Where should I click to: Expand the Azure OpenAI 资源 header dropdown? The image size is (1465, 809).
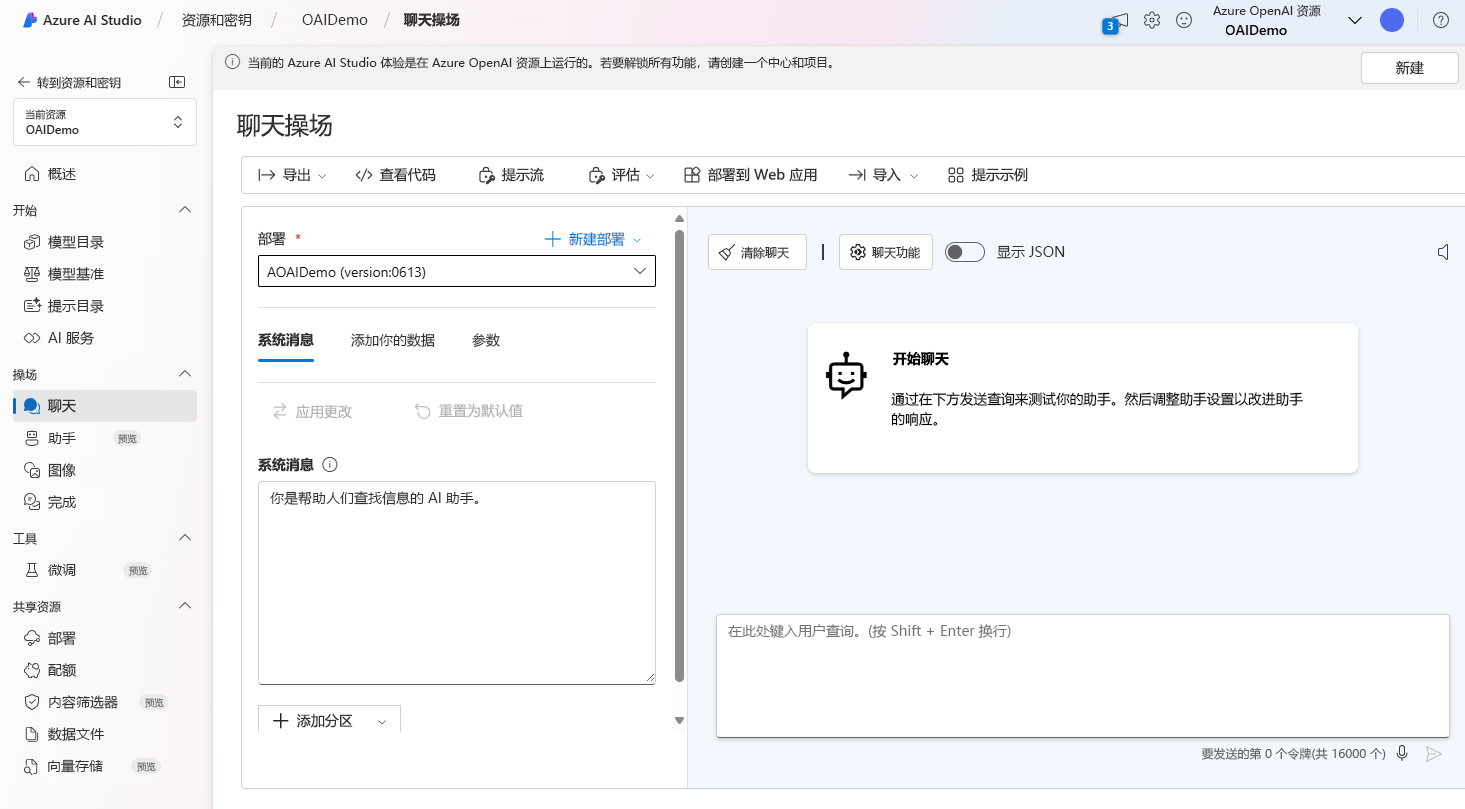coord(1355,21)
